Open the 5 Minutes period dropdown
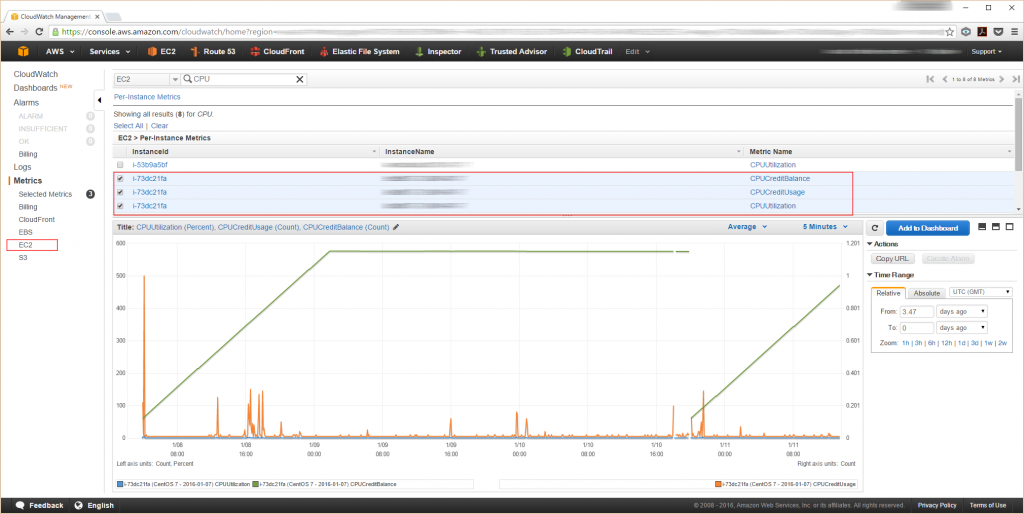This screenshot has width=1024, height=514. coord(825,227)
